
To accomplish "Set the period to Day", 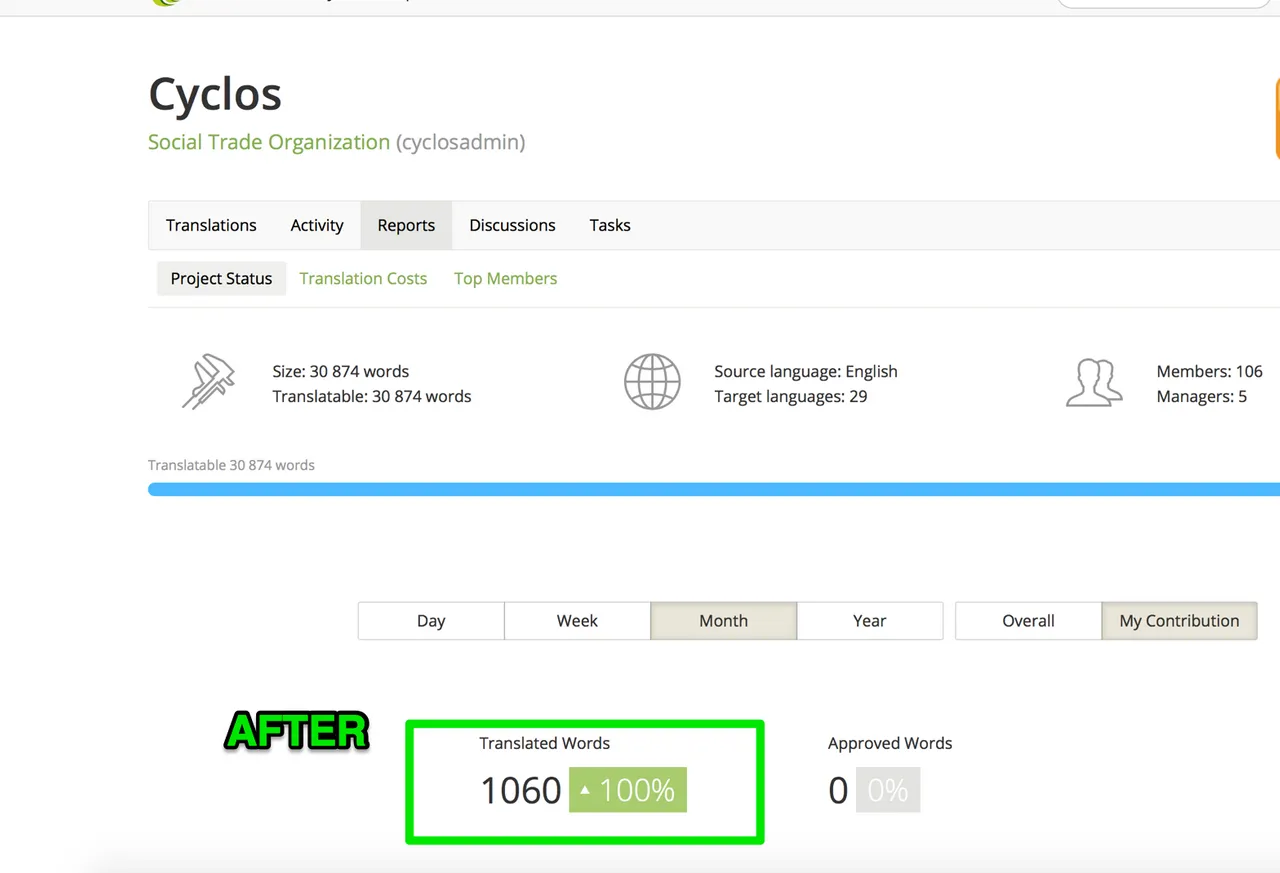I will pyautogui.click(x=431, y=620).
